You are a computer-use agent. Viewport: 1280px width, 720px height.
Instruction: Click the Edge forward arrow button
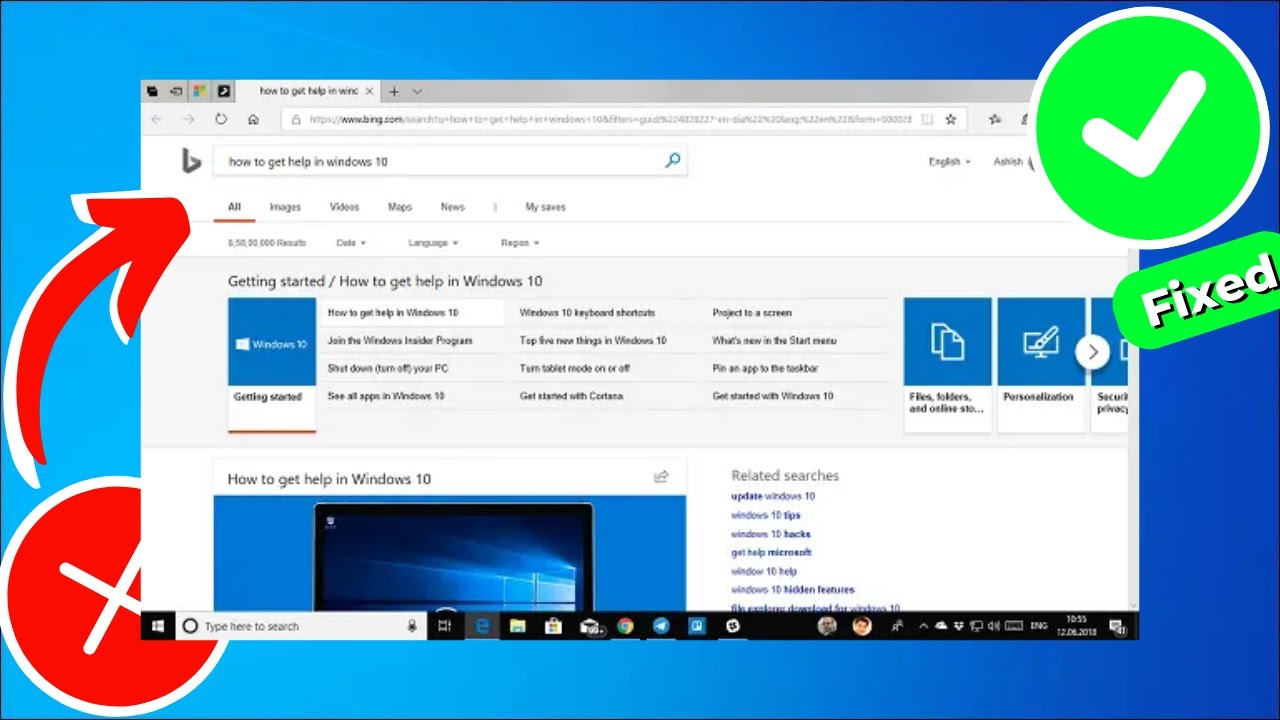pyautogui.click(x=188, y=119)
